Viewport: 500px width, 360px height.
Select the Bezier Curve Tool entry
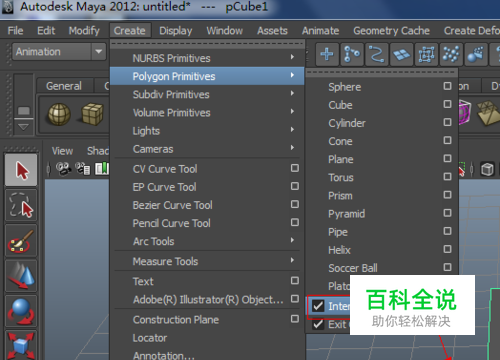point(172,205)
